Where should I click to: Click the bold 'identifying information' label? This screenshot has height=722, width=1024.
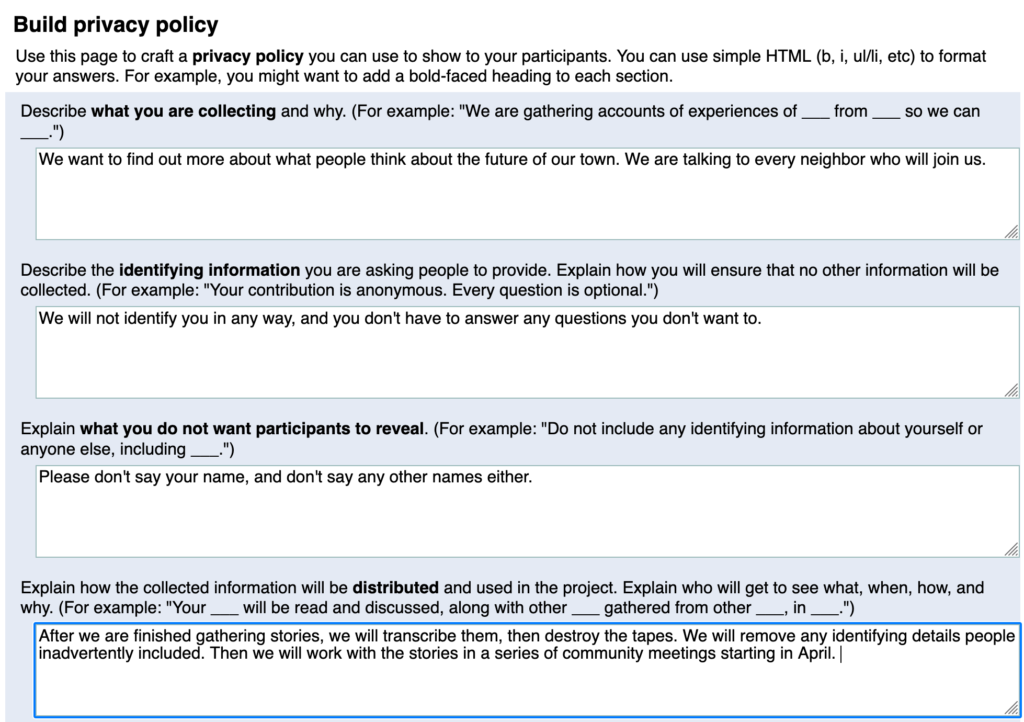coord(210,270)
